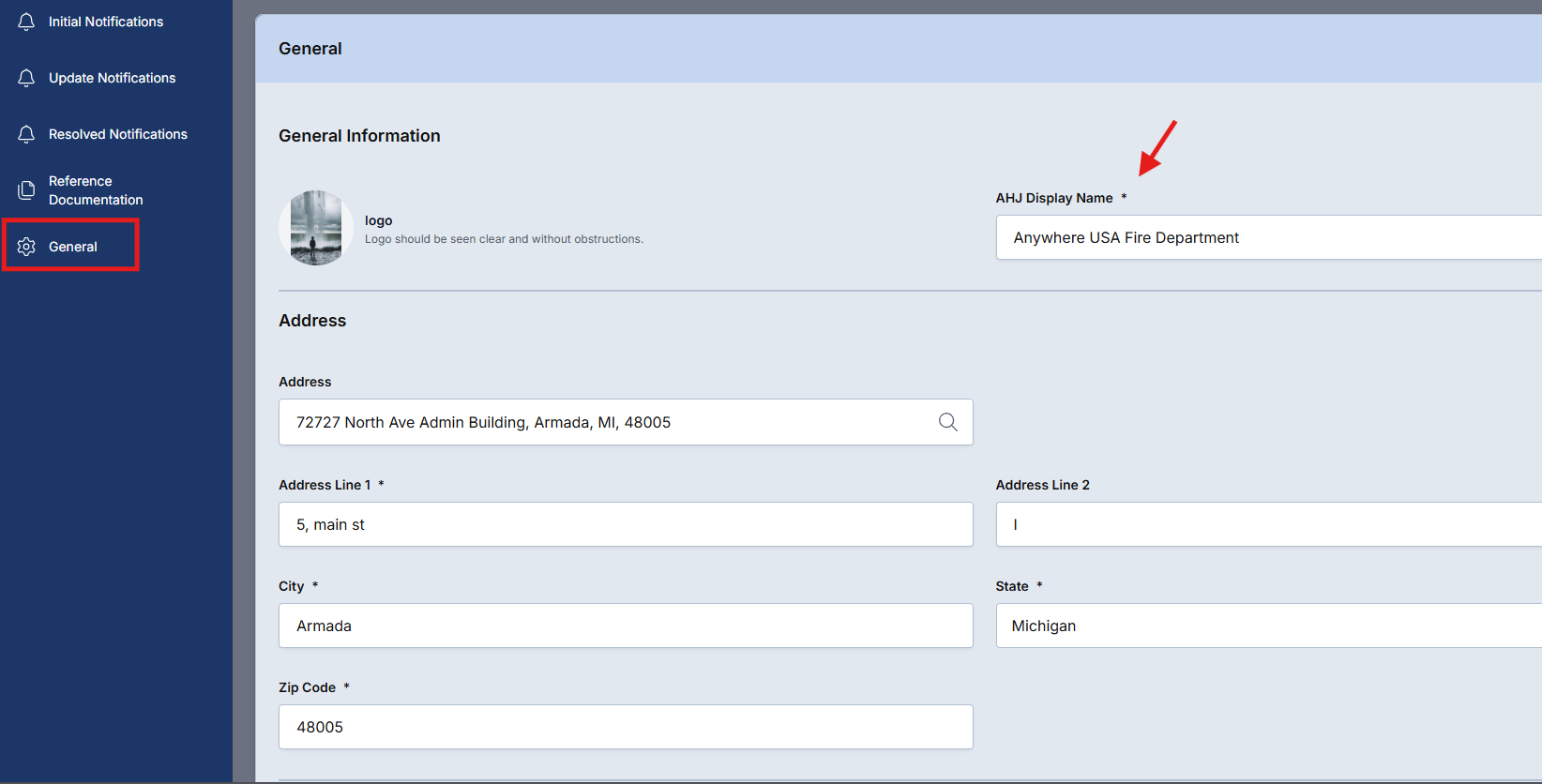
Task: Click the 'General Information' heading text
Action: [359, 136]
